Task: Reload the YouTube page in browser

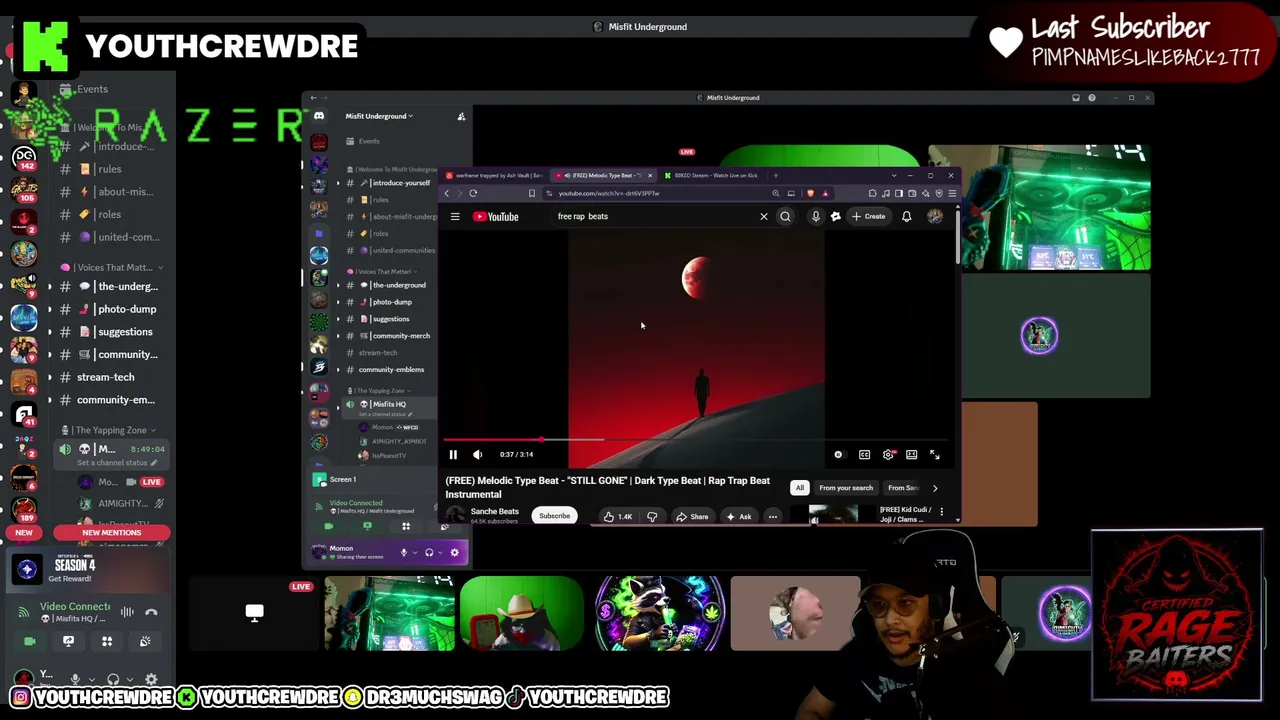Action: pos(473,194)
